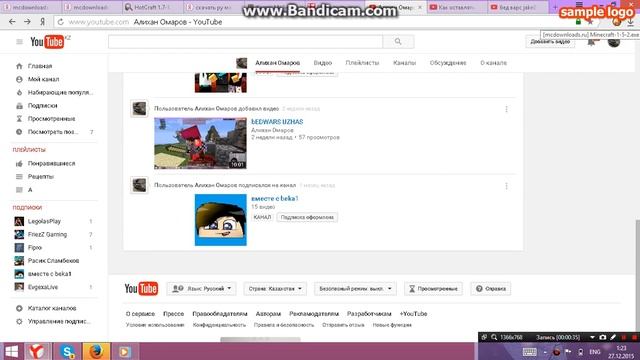
Task: Open the Правообладателям footer link
Action: click(x=220, y=313)
